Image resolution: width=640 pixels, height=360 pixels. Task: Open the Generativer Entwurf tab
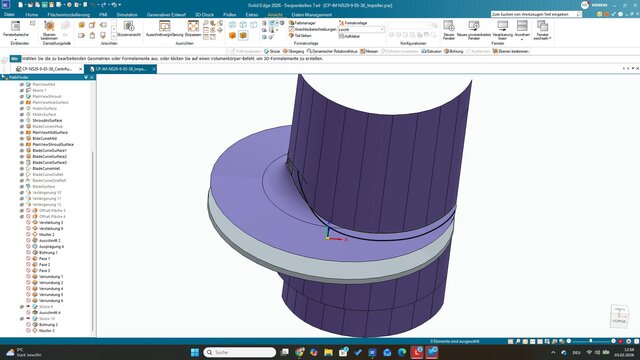tap(166, 15)
